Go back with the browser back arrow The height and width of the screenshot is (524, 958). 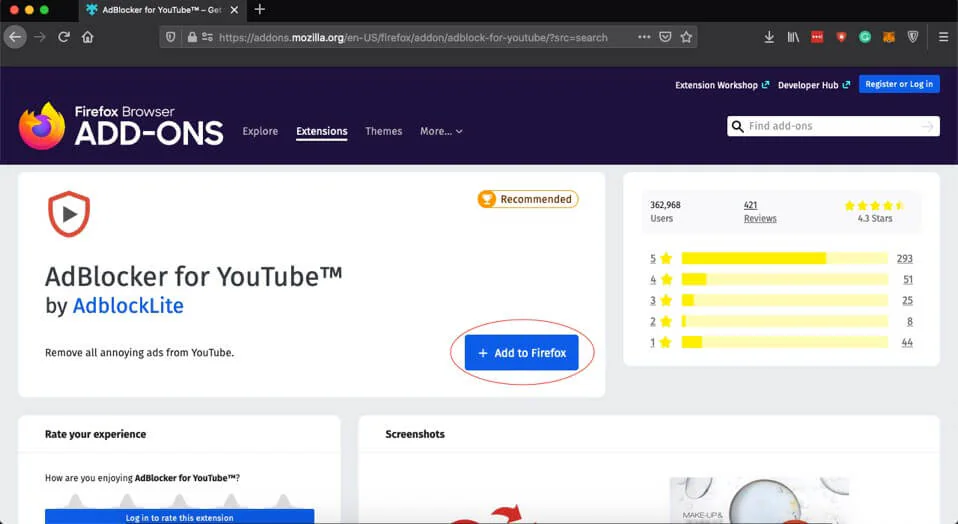point(15,37)
